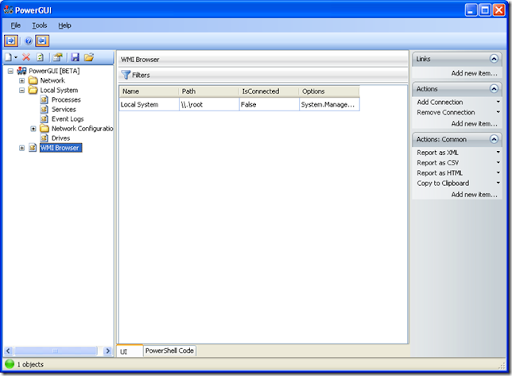Screen dimensions: 512x376
Task: Click the red X delete icon
Action: [x=26, y=57]
